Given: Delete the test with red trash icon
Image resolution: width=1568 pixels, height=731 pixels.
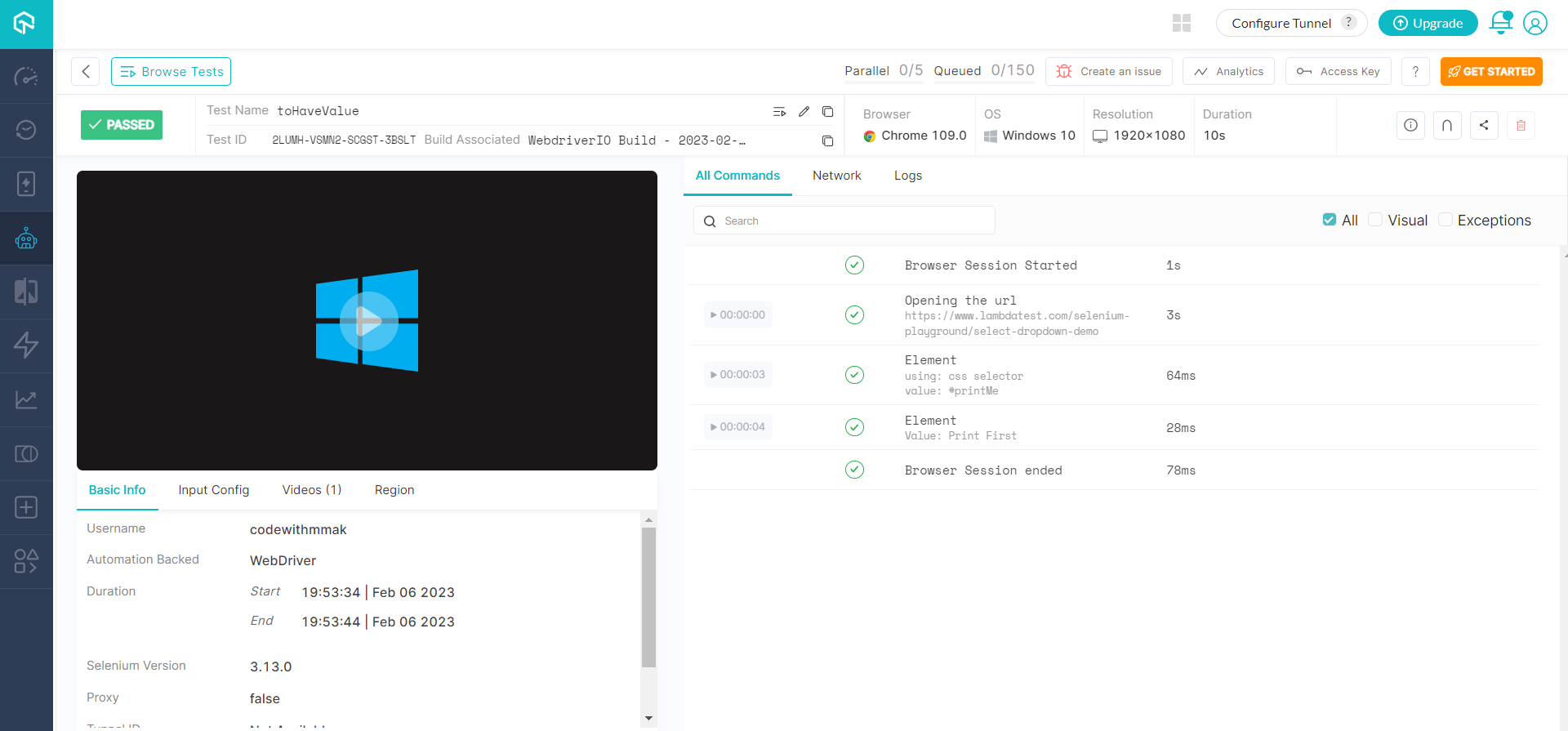Looking at the screenshot, I should pyautogui.click(x=1521, y=125).
